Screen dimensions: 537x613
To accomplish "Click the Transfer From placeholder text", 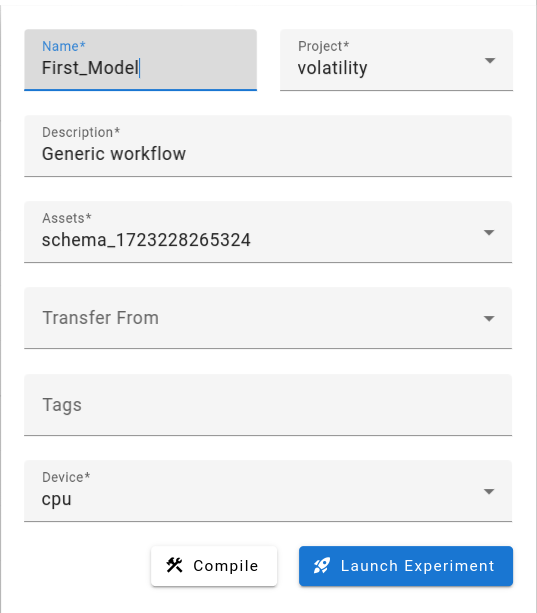I will pos(100,318).
